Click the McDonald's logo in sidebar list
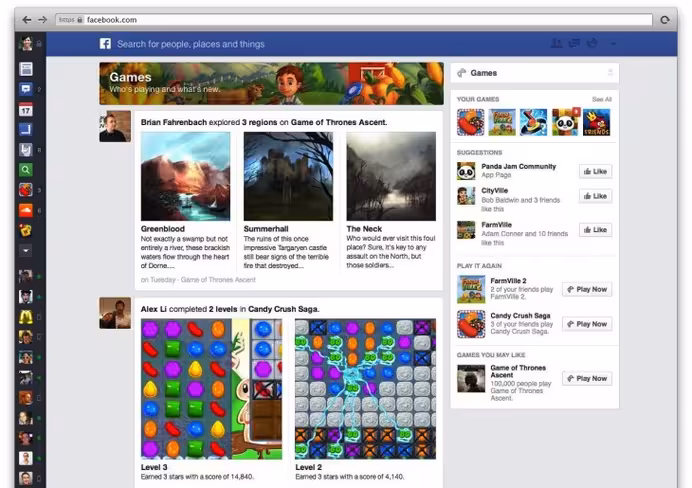Screen dimensions: 692x488 [26, 317]
